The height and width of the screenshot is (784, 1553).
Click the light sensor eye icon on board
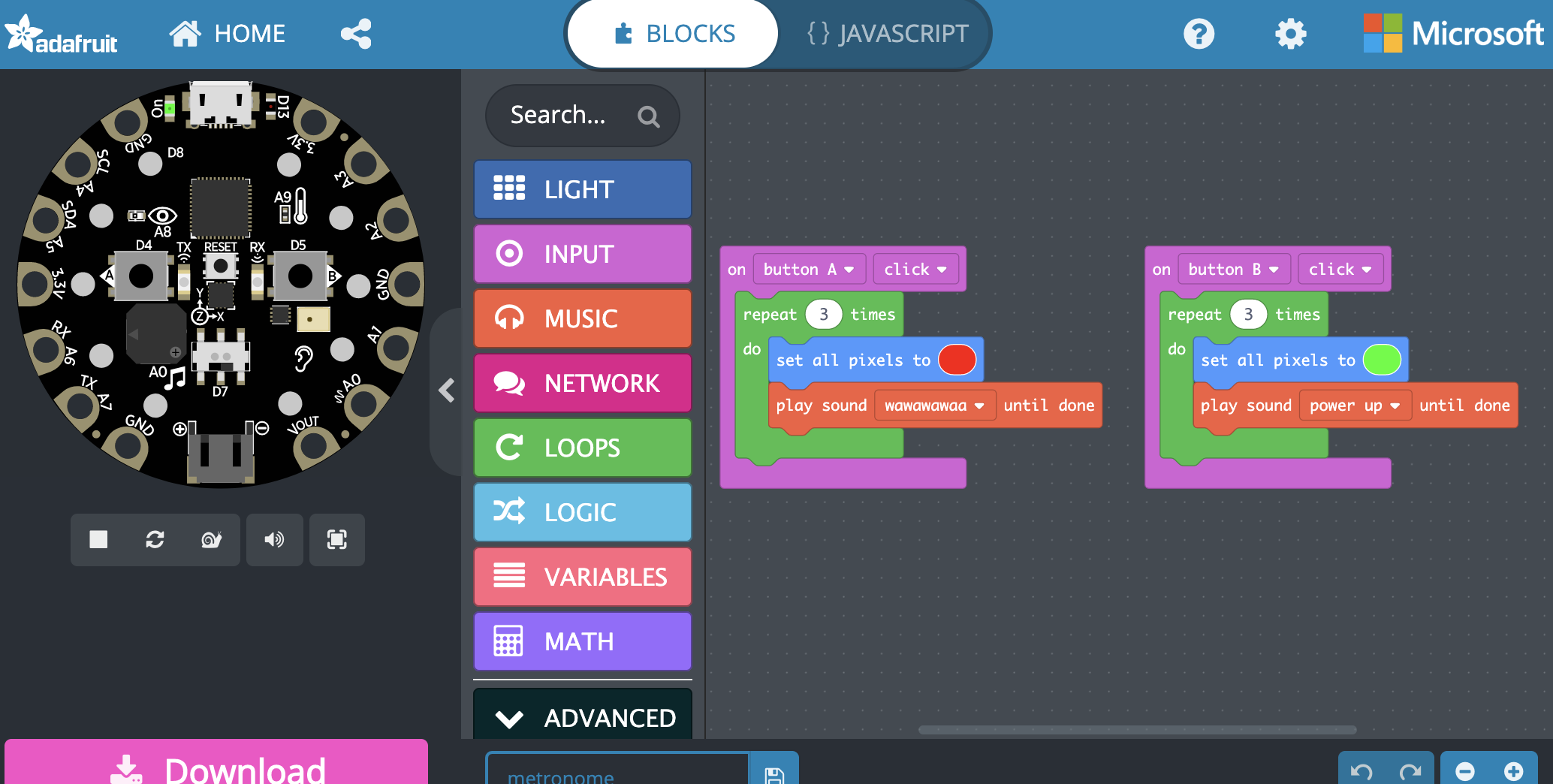click(162, 216)
